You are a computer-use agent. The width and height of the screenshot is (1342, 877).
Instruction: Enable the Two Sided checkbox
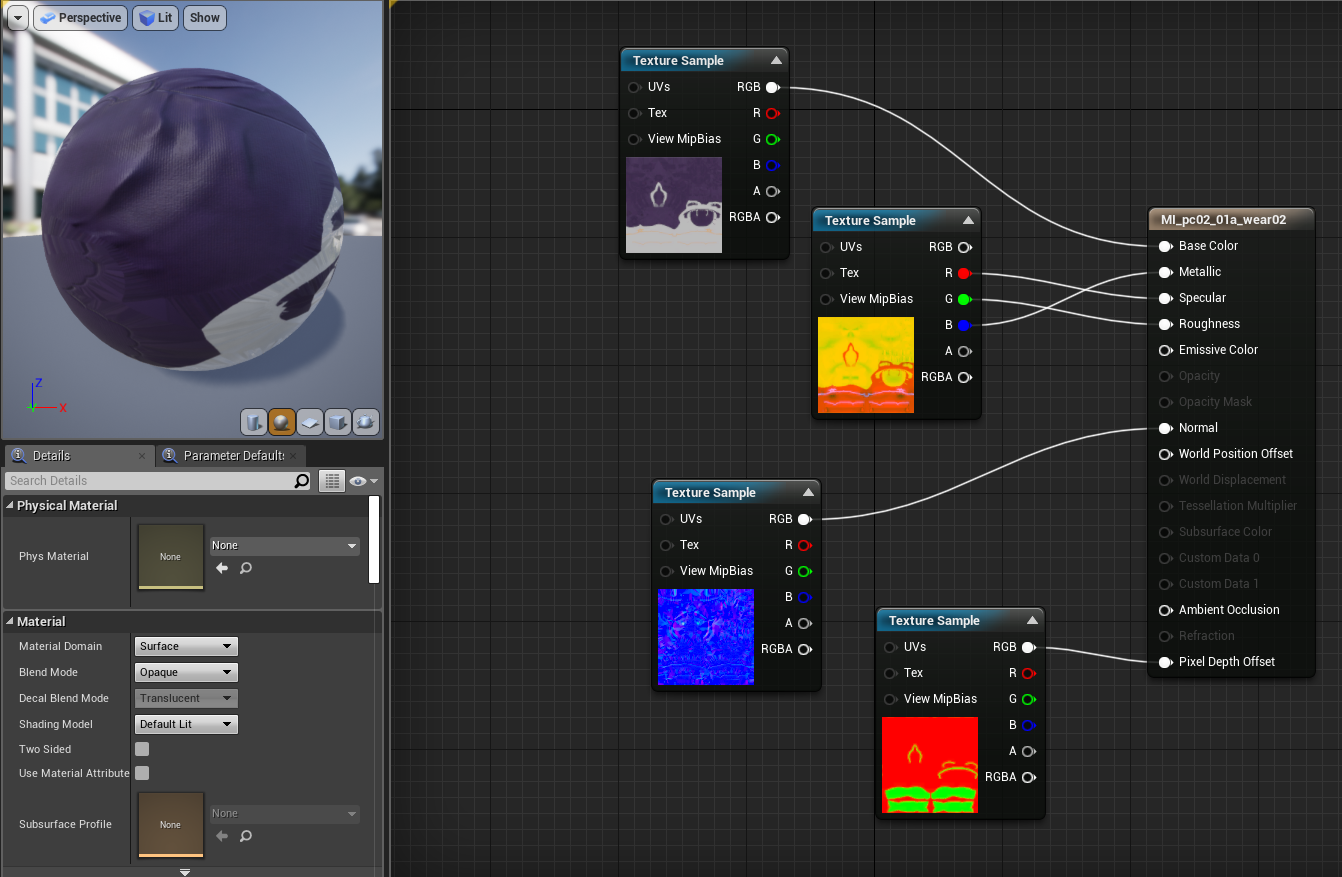click(142, 749)
